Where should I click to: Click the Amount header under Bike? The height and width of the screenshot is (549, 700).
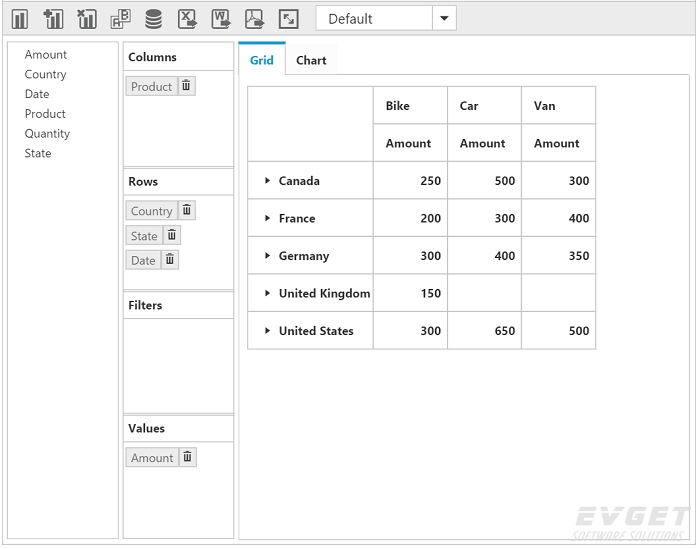click(x=410, y=143)
